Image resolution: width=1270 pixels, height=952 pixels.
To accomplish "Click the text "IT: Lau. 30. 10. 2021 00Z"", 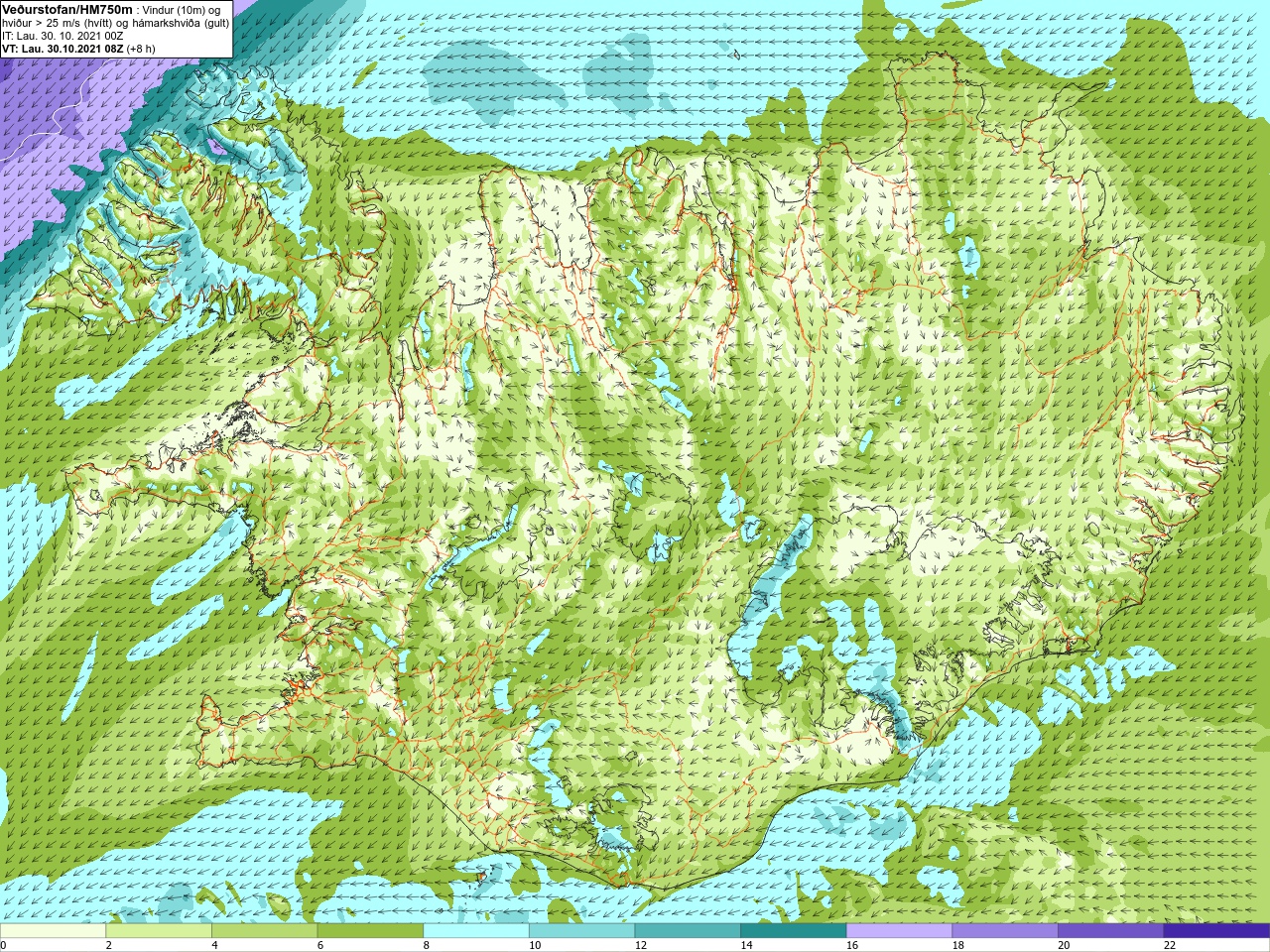I will click(x=63, y=36).
